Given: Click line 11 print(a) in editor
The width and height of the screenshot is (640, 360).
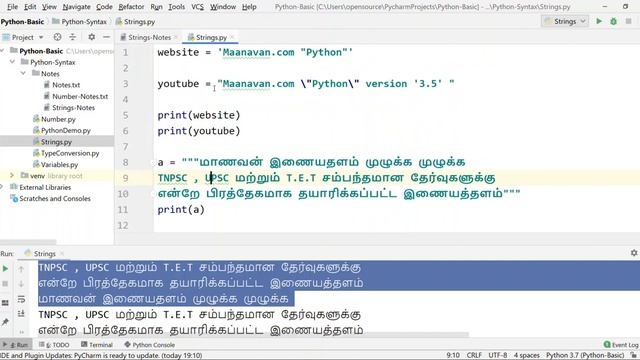Looking at the screenshot, I should (181, 209).
